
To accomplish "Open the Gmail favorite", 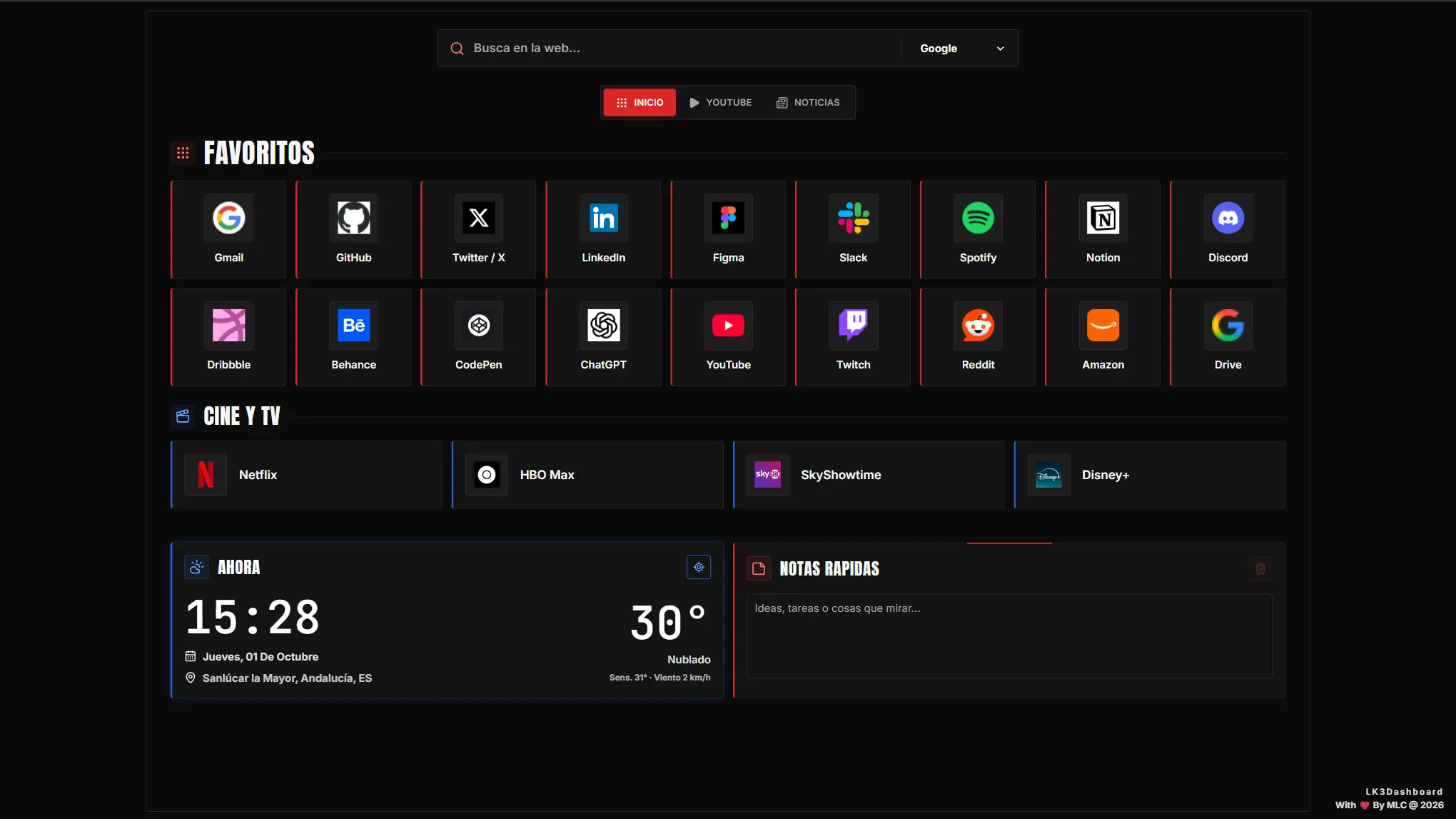I will 228,229.
